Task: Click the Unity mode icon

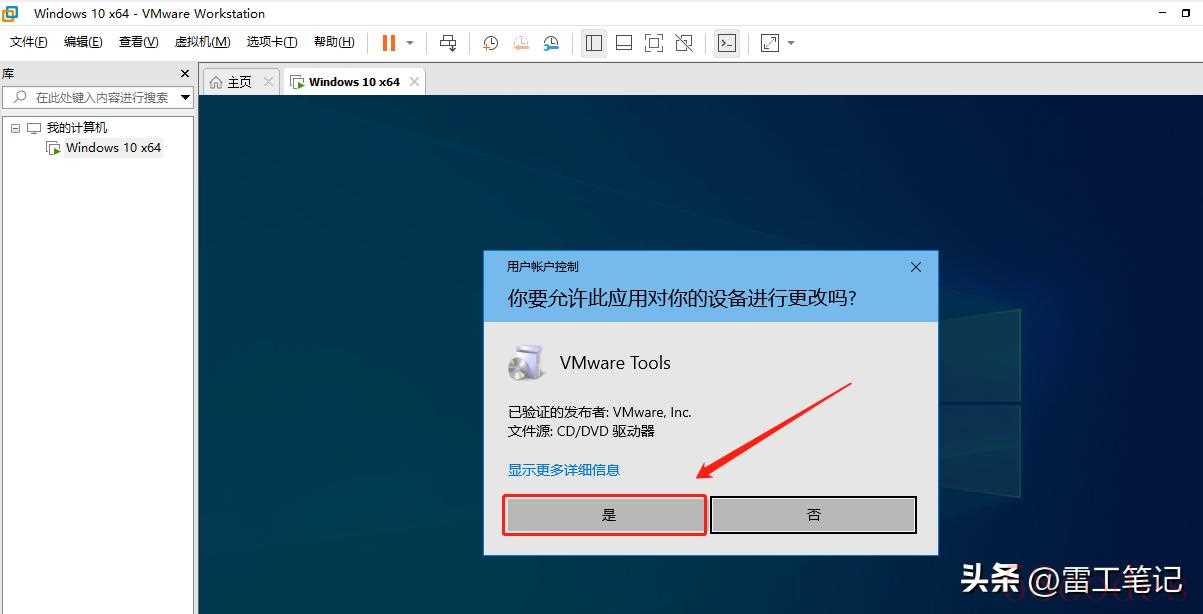Action: 684,43
